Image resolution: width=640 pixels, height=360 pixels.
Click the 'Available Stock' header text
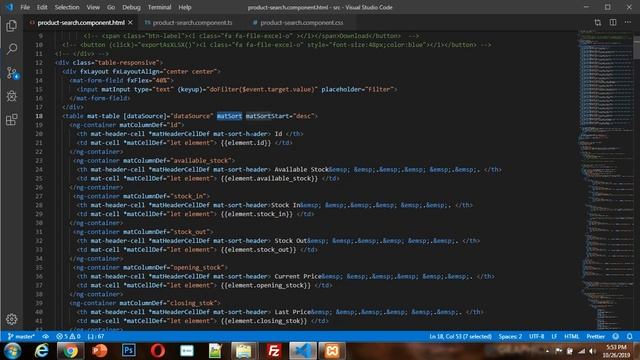pyautogui.click(x=301, y=169)
